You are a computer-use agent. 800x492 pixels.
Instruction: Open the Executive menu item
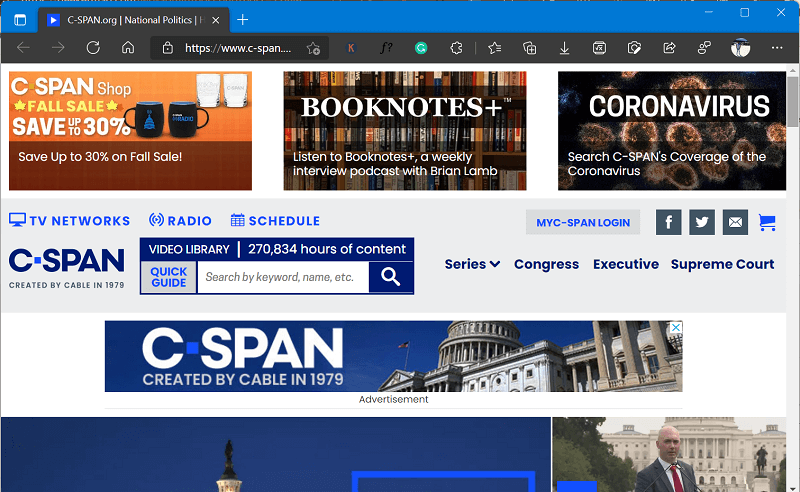coord(626,264)
